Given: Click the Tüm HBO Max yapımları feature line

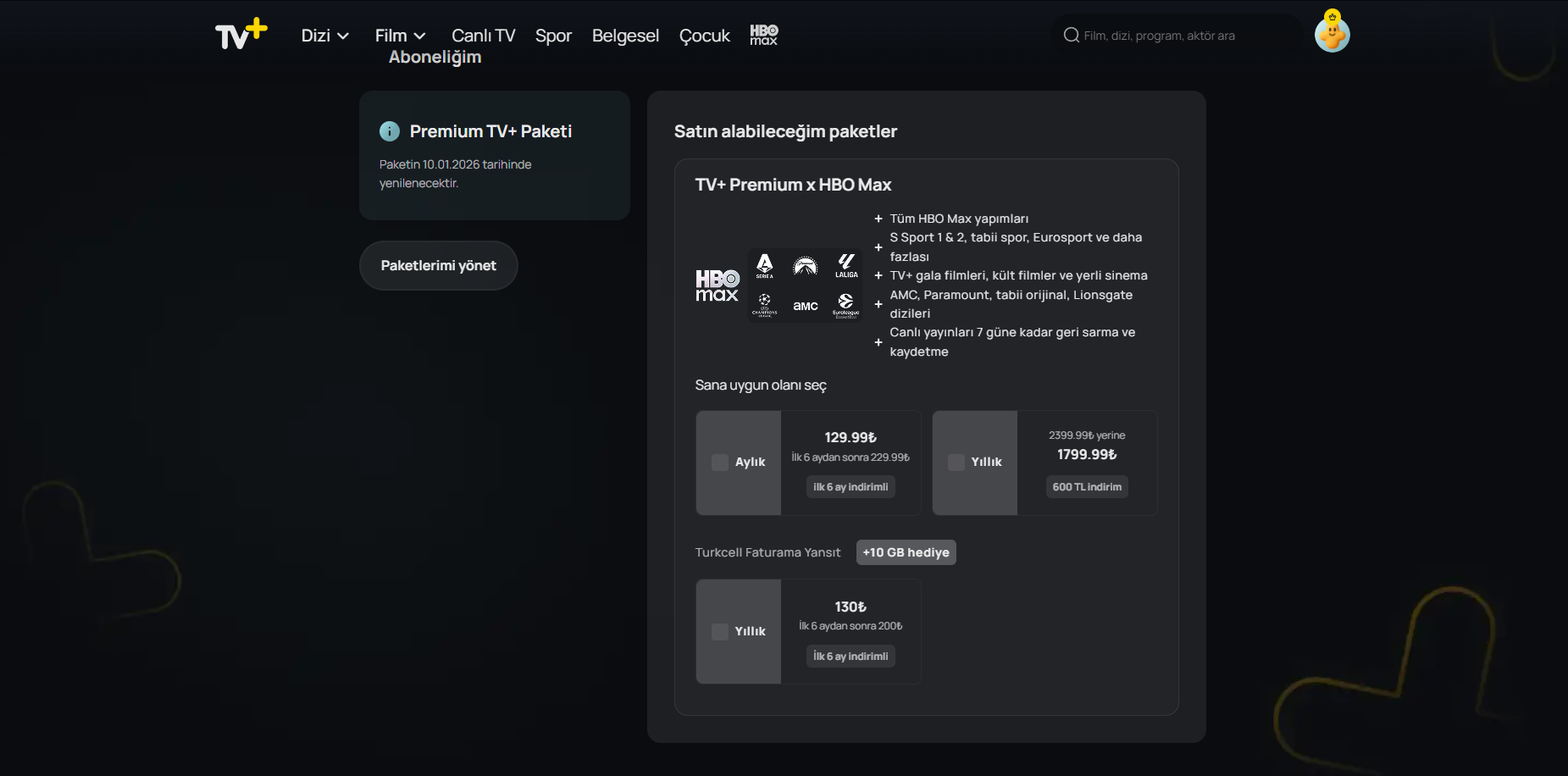Looking at the screenshot, I should (959, 219).
